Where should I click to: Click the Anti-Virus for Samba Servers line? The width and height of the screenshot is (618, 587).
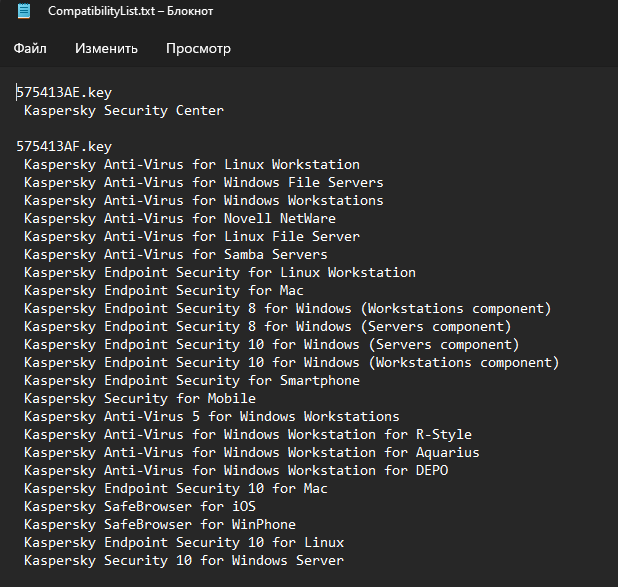pos(176,254)
